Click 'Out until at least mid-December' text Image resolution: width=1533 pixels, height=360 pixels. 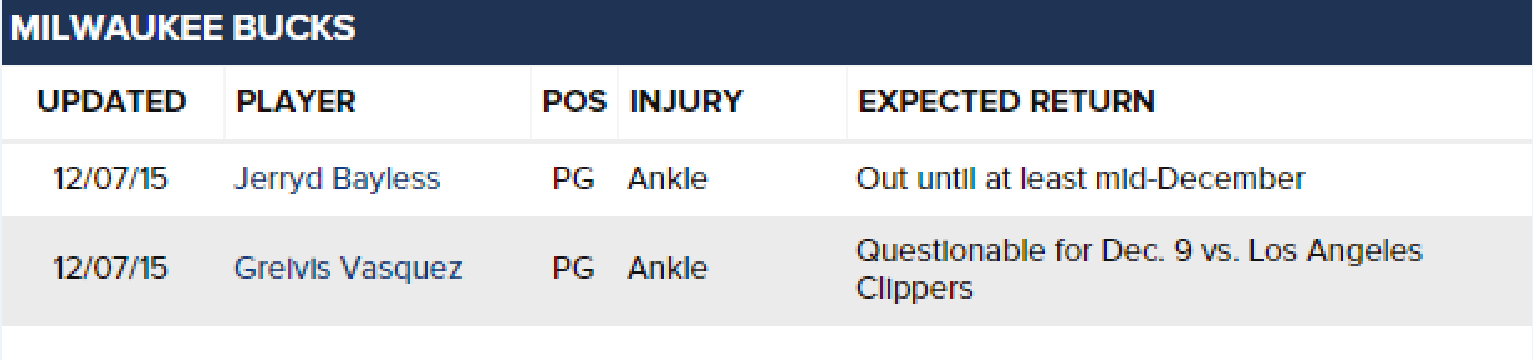tap(1081, 179)
